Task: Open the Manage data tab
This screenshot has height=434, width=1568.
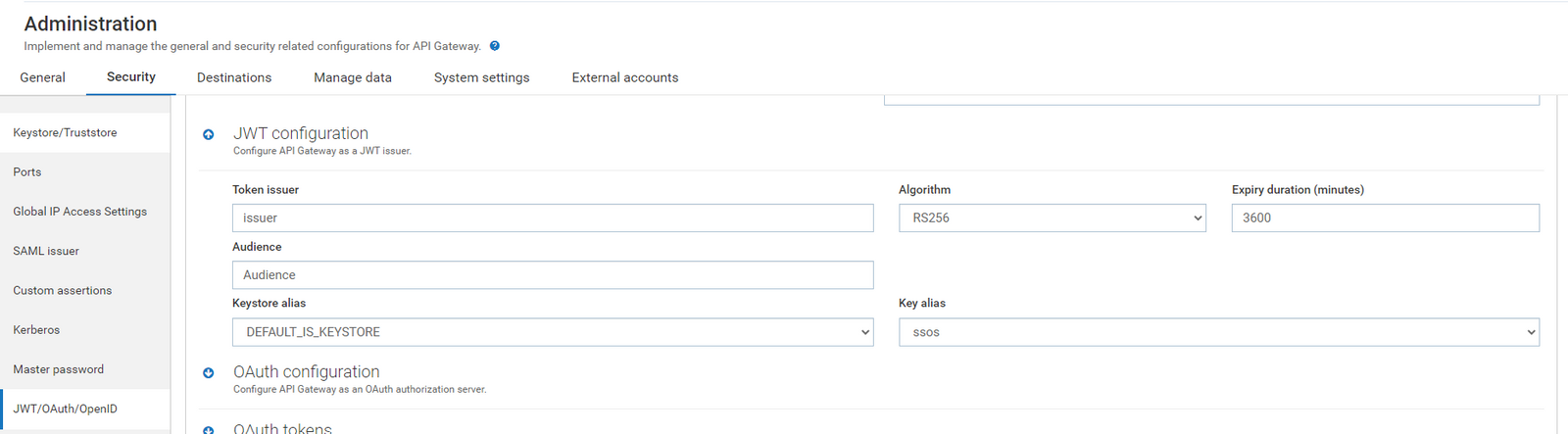Action: [353, 77]
